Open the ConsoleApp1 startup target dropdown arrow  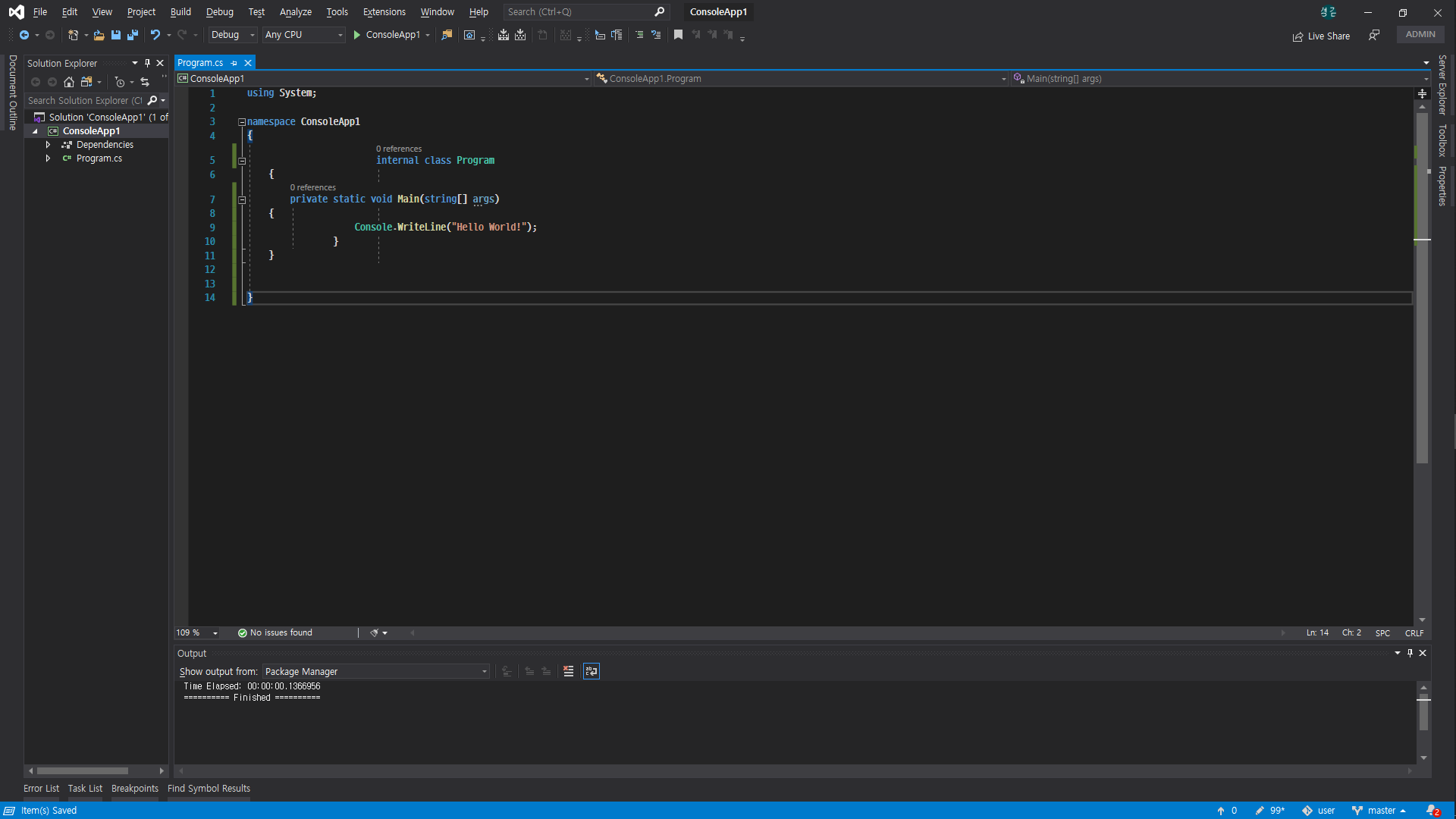pos(428,35)
